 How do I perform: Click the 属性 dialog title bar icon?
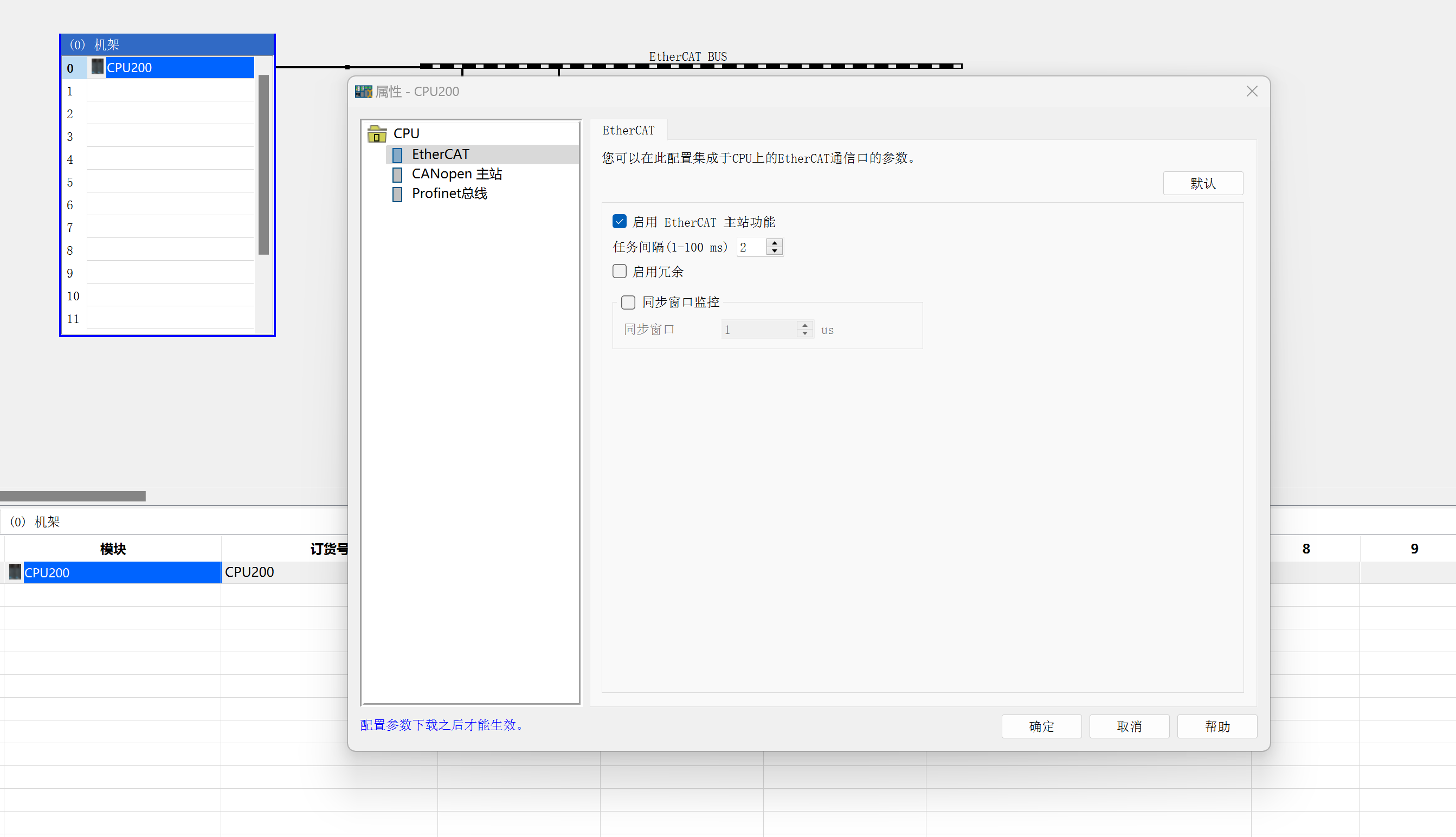click(x=363, y=92)
